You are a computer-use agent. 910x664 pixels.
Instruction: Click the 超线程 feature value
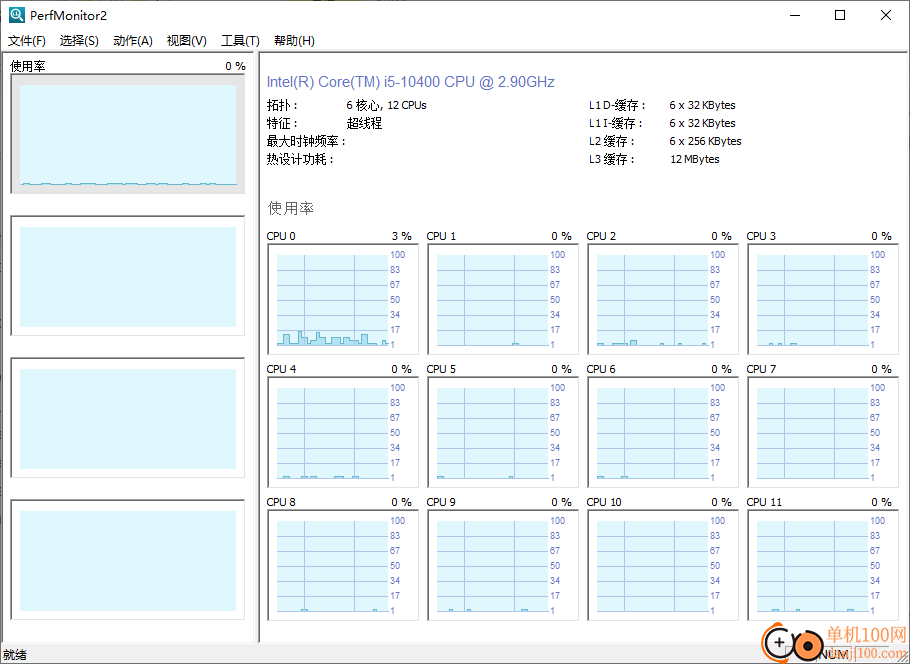pos(364,123)
